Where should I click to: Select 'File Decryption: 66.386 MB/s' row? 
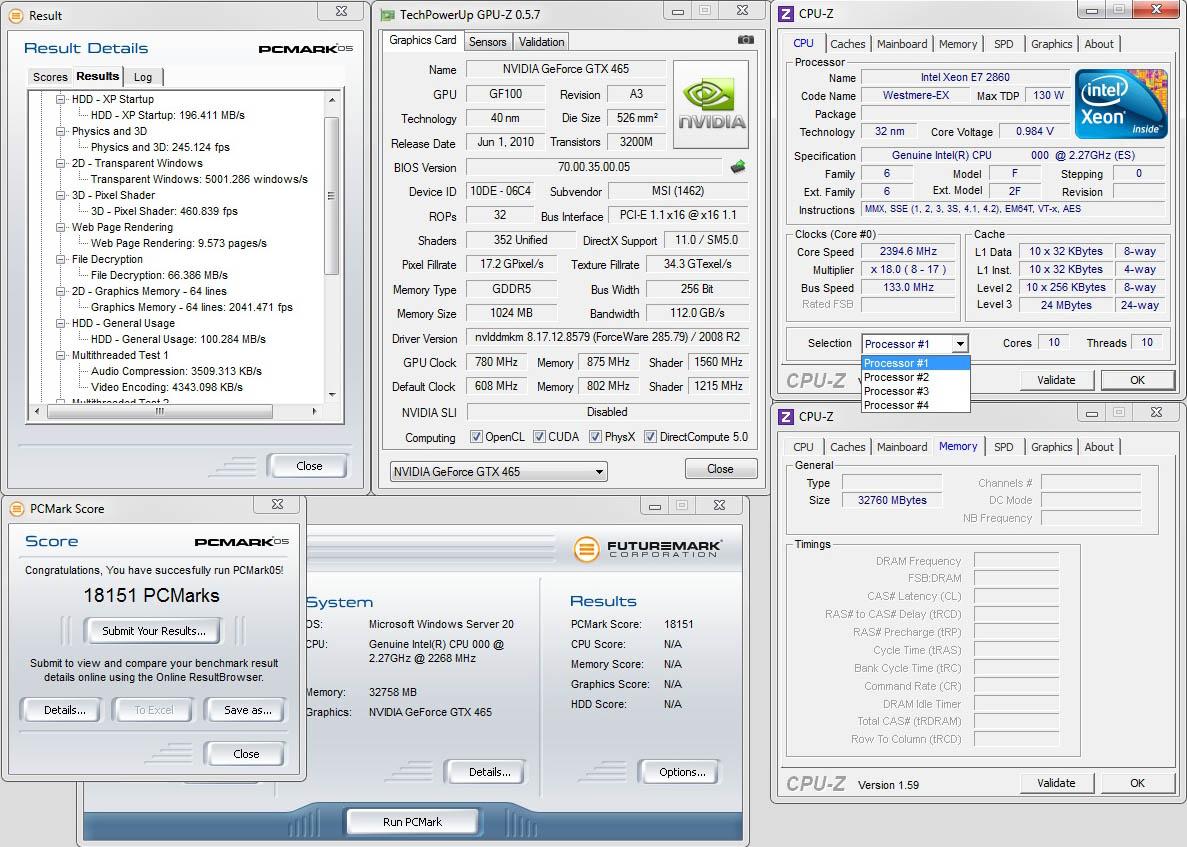pos(159,275)
